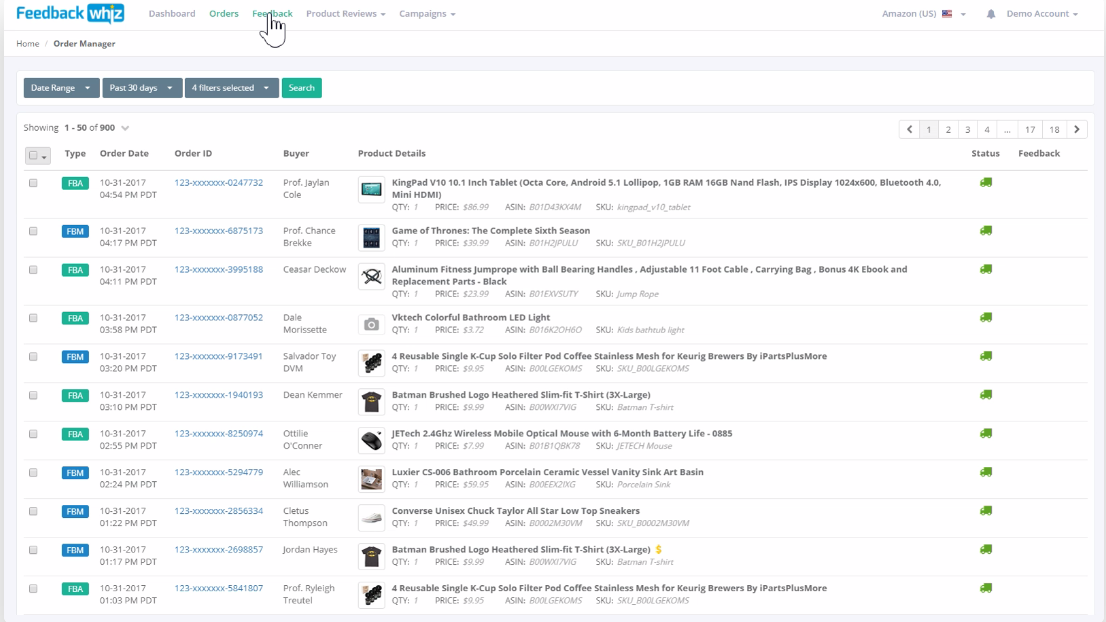
Task: Open the Demo Account dropdown
Action: [x=1042, y=13]
